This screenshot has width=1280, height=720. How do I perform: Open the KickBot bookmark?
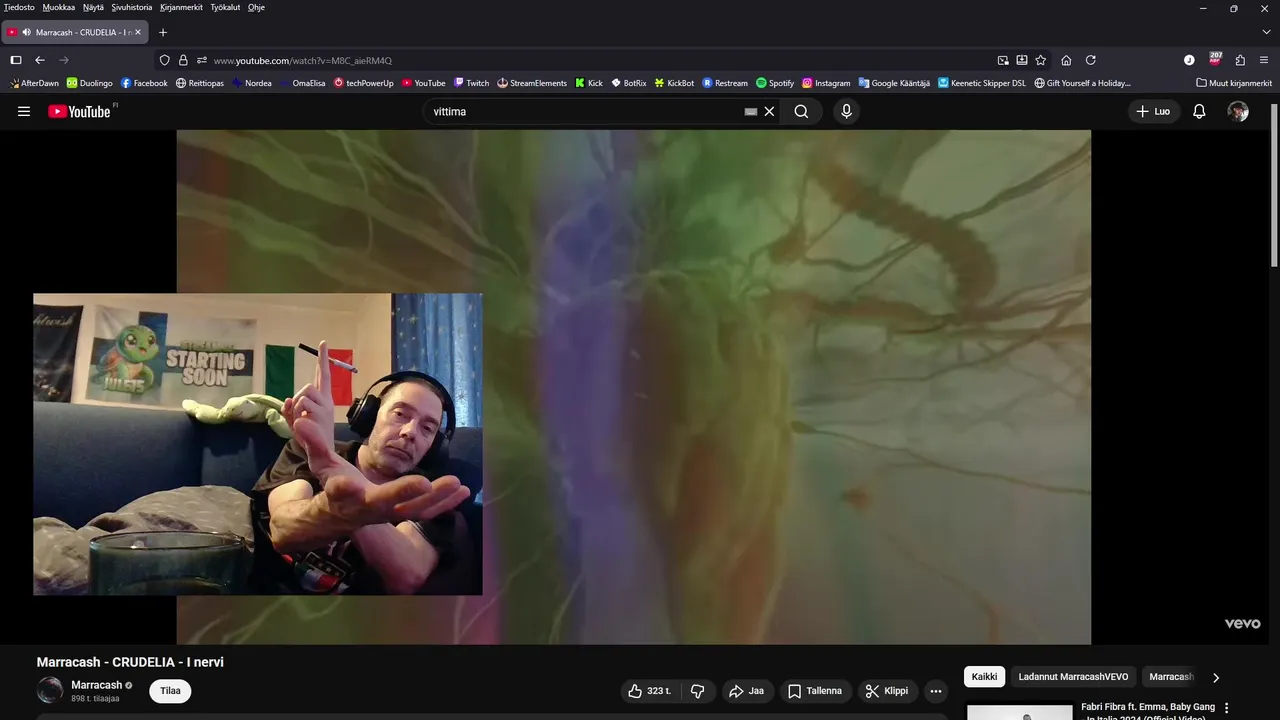674,83
